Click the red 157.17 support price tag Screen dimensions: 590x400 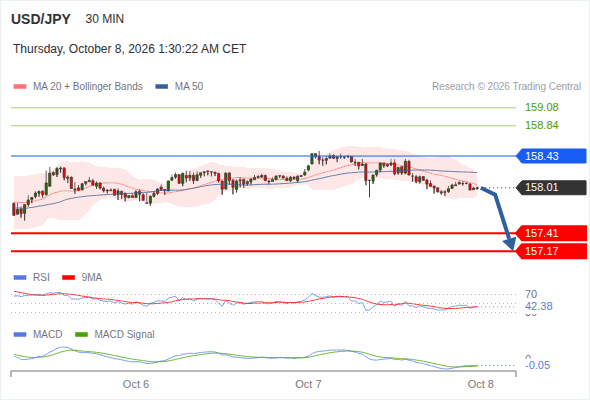tap(551, 251)
